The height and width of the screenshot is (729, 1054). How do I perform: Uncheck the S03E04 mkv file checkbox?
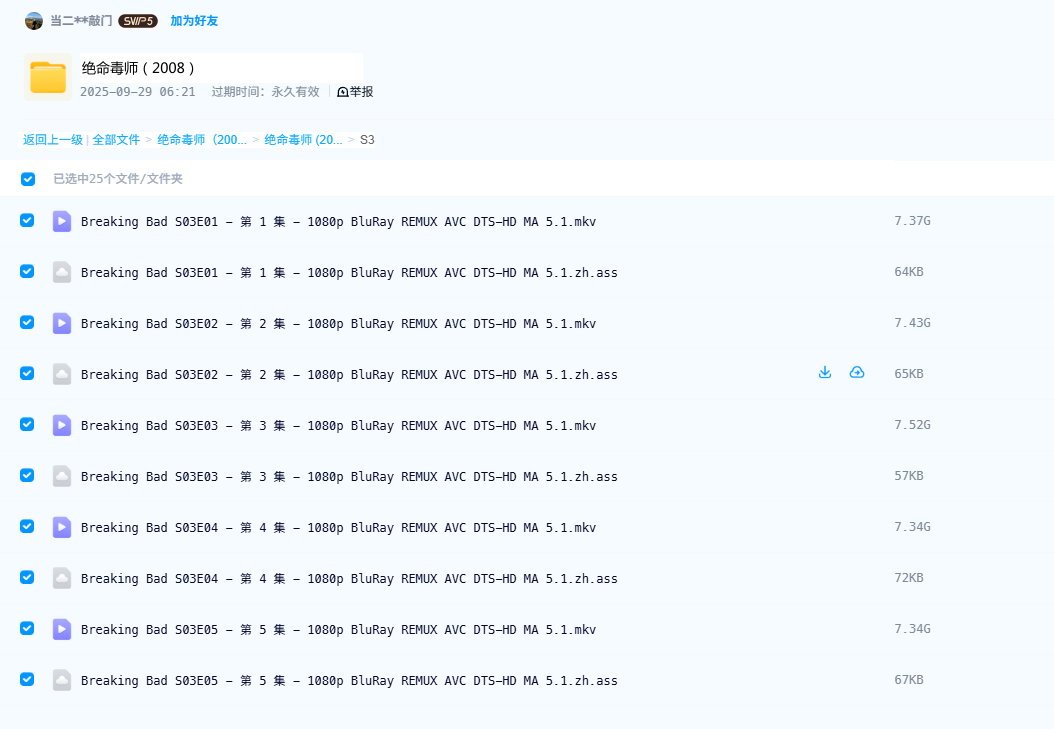pyautogui.click(x=27, y=527)
